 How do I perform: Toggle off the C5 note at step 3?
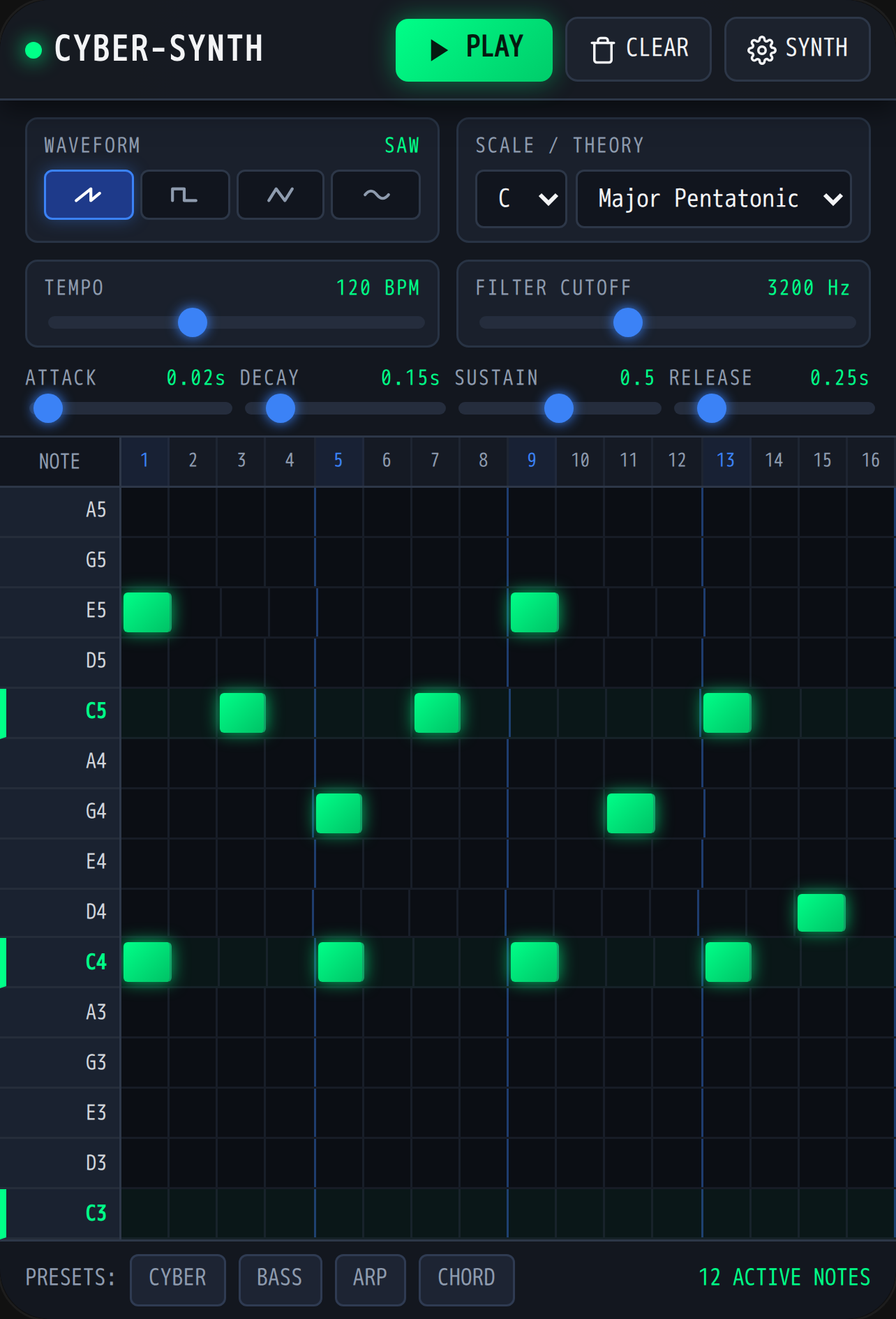click(243, 713)
